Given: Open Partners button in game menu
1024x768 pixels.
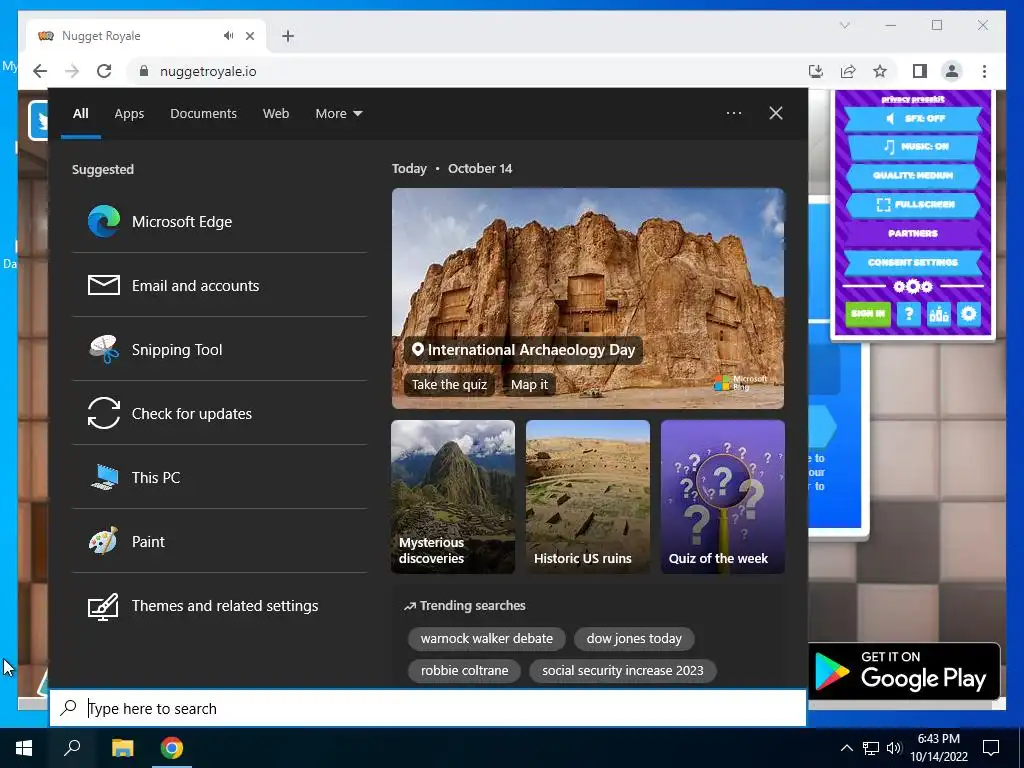Looking at the screenshot, I should point(913,233).
